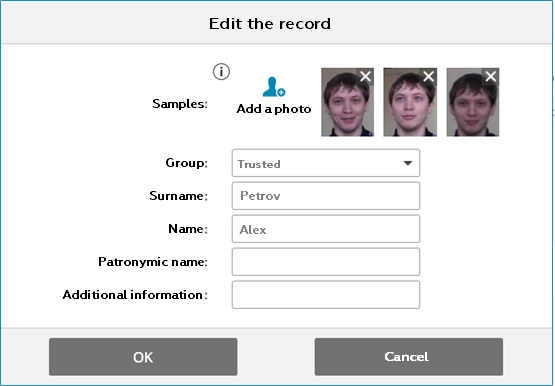
Task: Open the Group dropdown showing Trusted
Action: pos(326,163)
